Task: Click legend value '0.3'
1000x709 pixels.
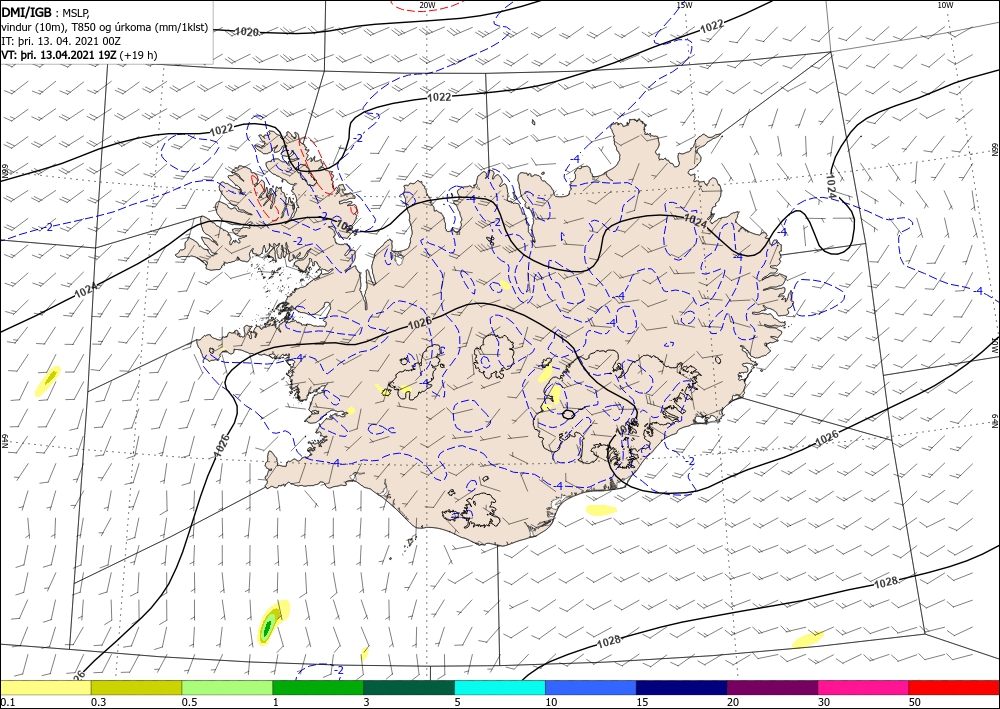Action: point(98,702)
